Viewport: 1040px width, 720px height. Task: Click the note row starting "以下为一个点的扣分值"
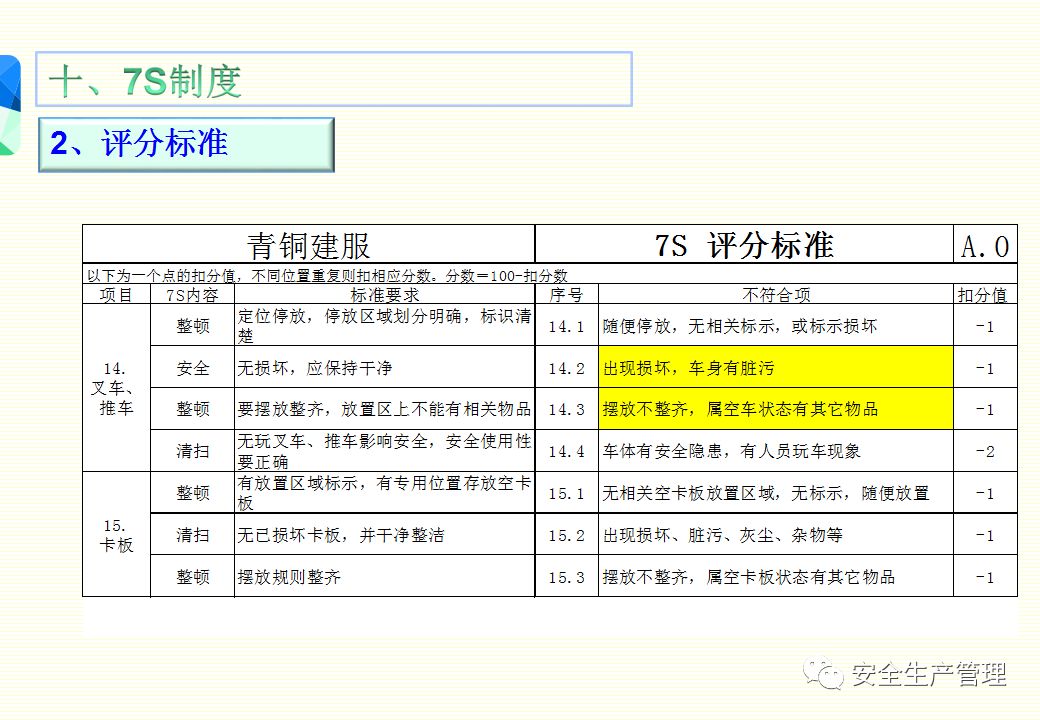coord(550,275)
